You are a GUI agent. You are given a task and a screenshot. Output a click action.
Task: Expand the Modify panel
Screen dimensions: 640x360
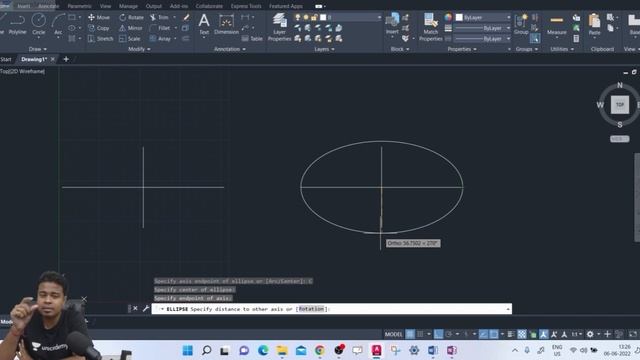tap(139, 49)
